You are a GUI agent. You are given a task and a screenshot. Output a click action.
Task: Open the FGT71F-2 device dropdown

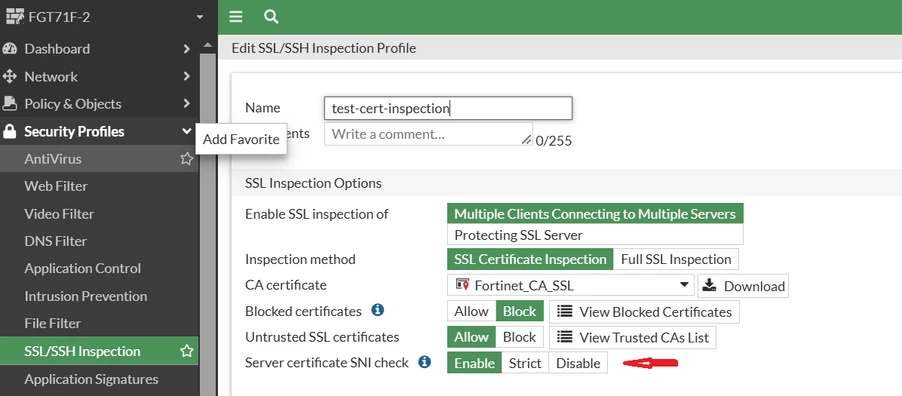pos(200,17)
